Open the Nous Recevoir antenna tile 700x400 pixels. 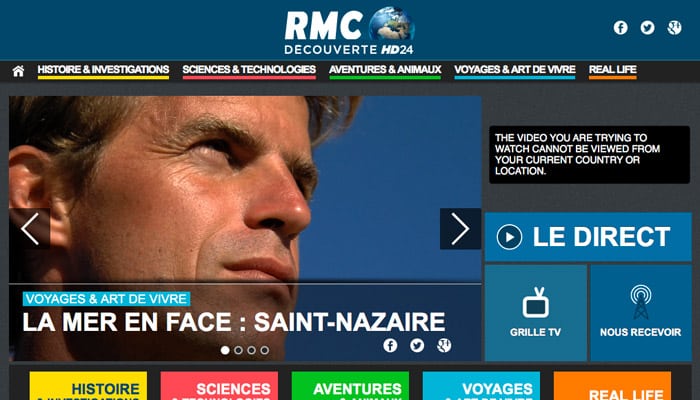click(641, 313)
